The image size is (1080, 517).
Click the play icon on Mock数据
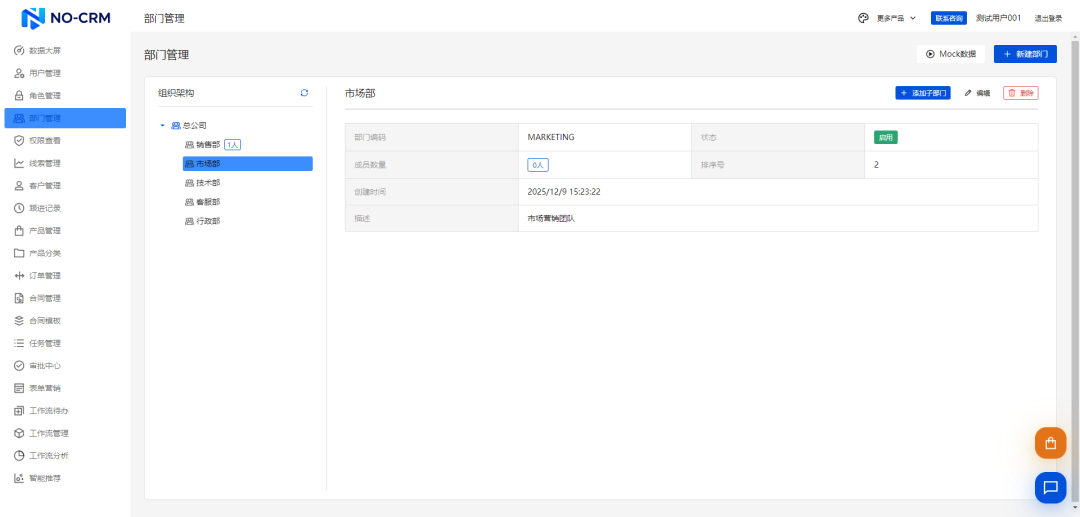point(930,54)
